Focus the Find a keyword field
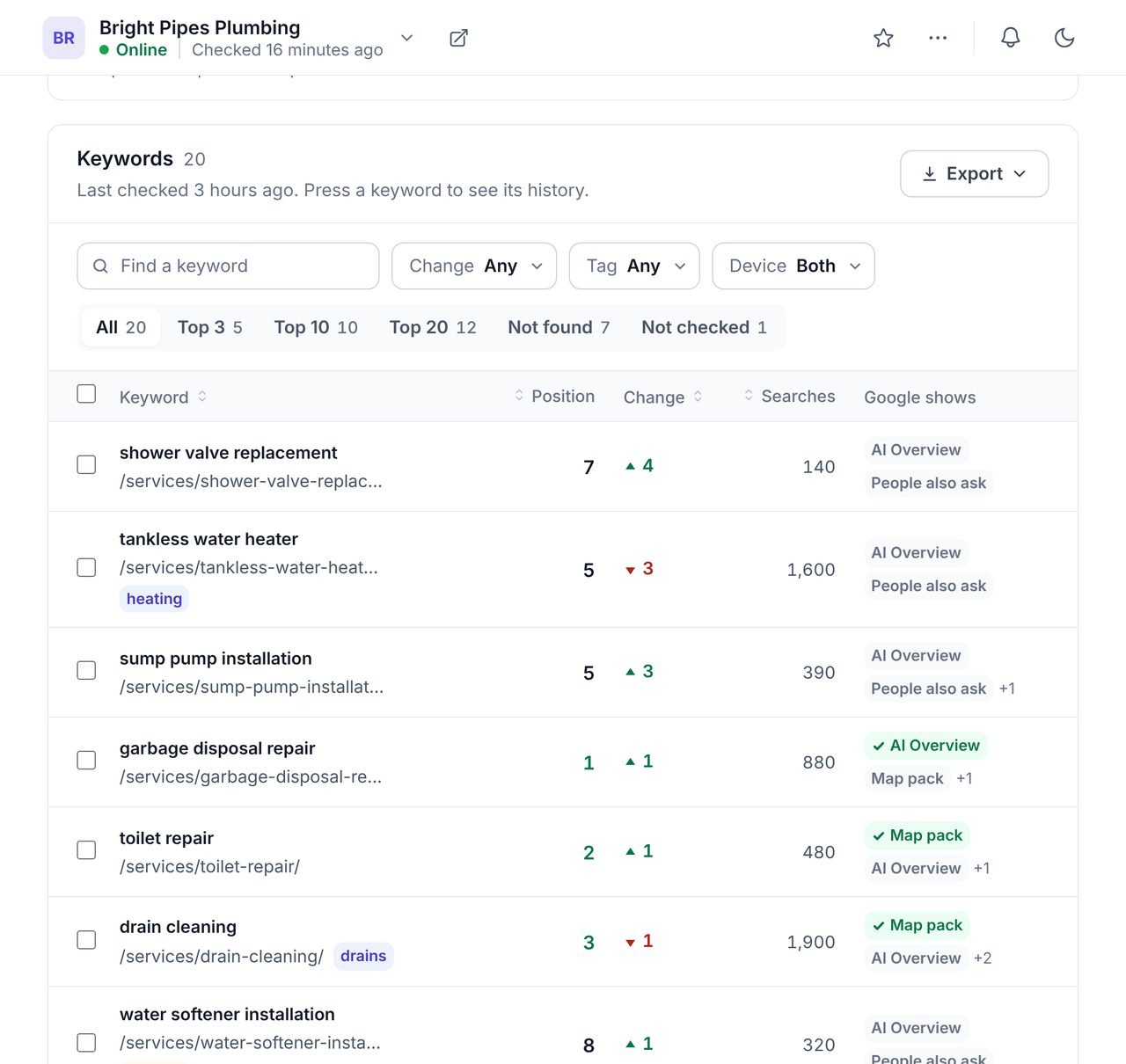Viewport: 1126px width, 1064px height. coord(228,266)
